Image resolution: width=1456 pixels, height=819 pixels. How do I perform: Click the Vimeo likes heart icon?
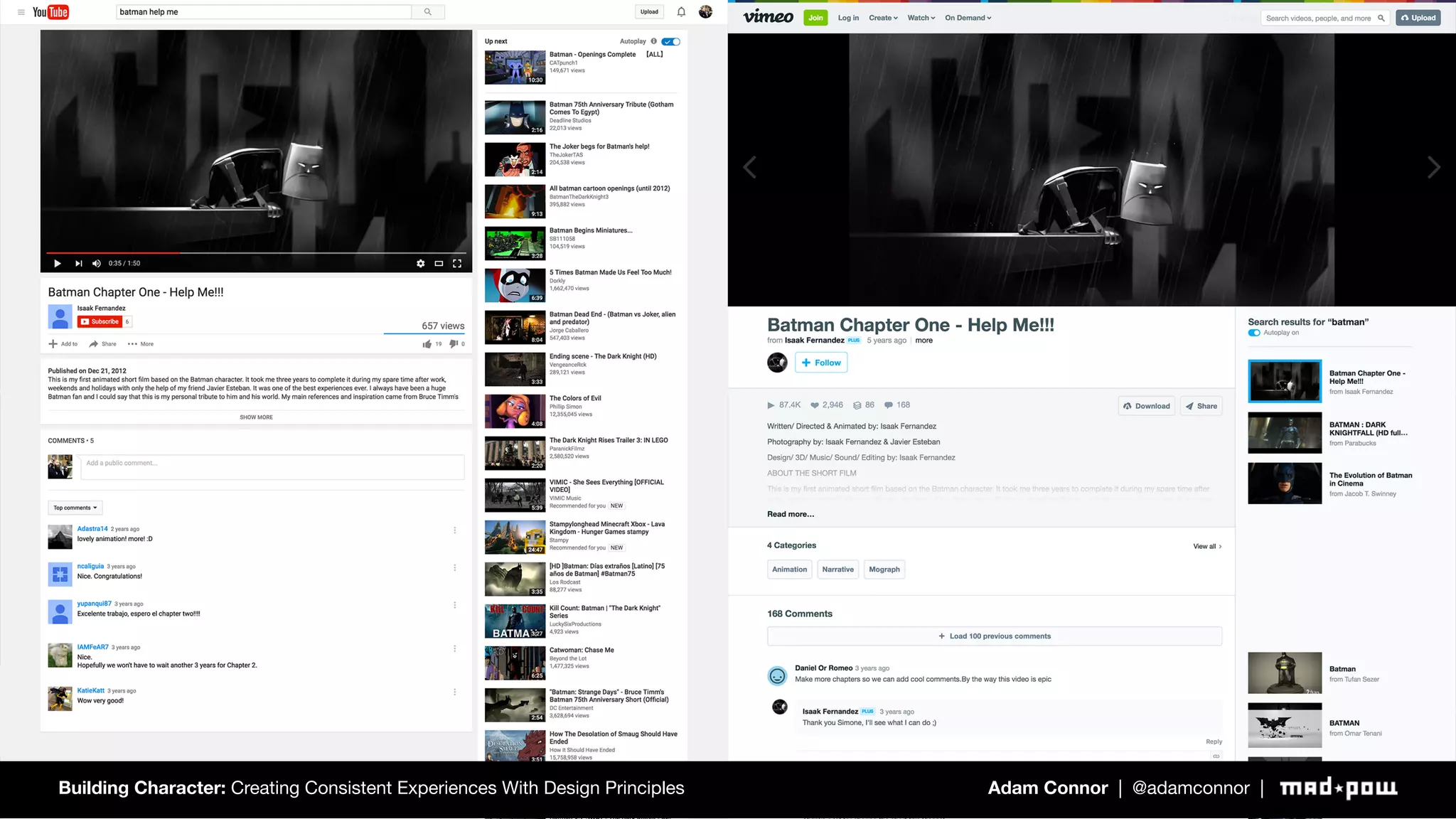tap(815, 405)
